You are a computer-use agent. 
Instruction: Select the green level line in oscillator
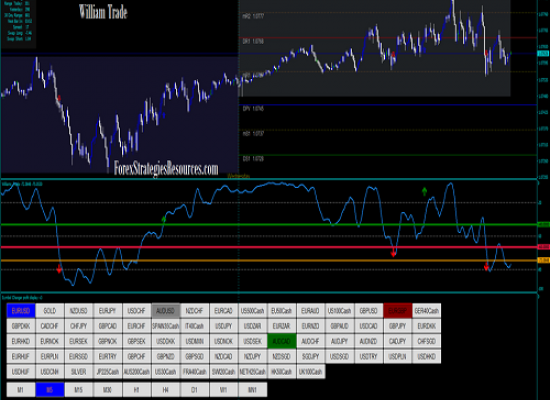click(269, 225)
